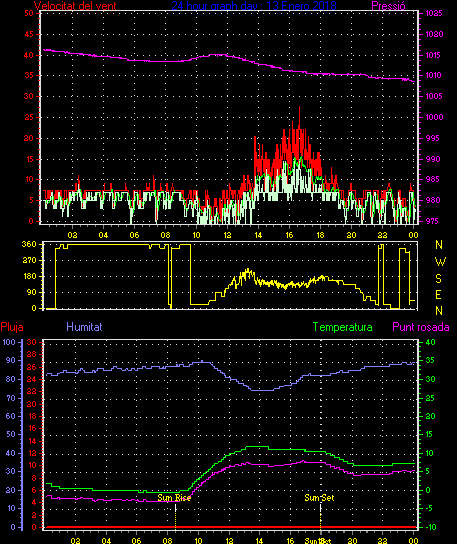This screenshot has height=544, width=457.
Task: Click the 270 wind direction axis value
Action: click(x=29, y=260)
